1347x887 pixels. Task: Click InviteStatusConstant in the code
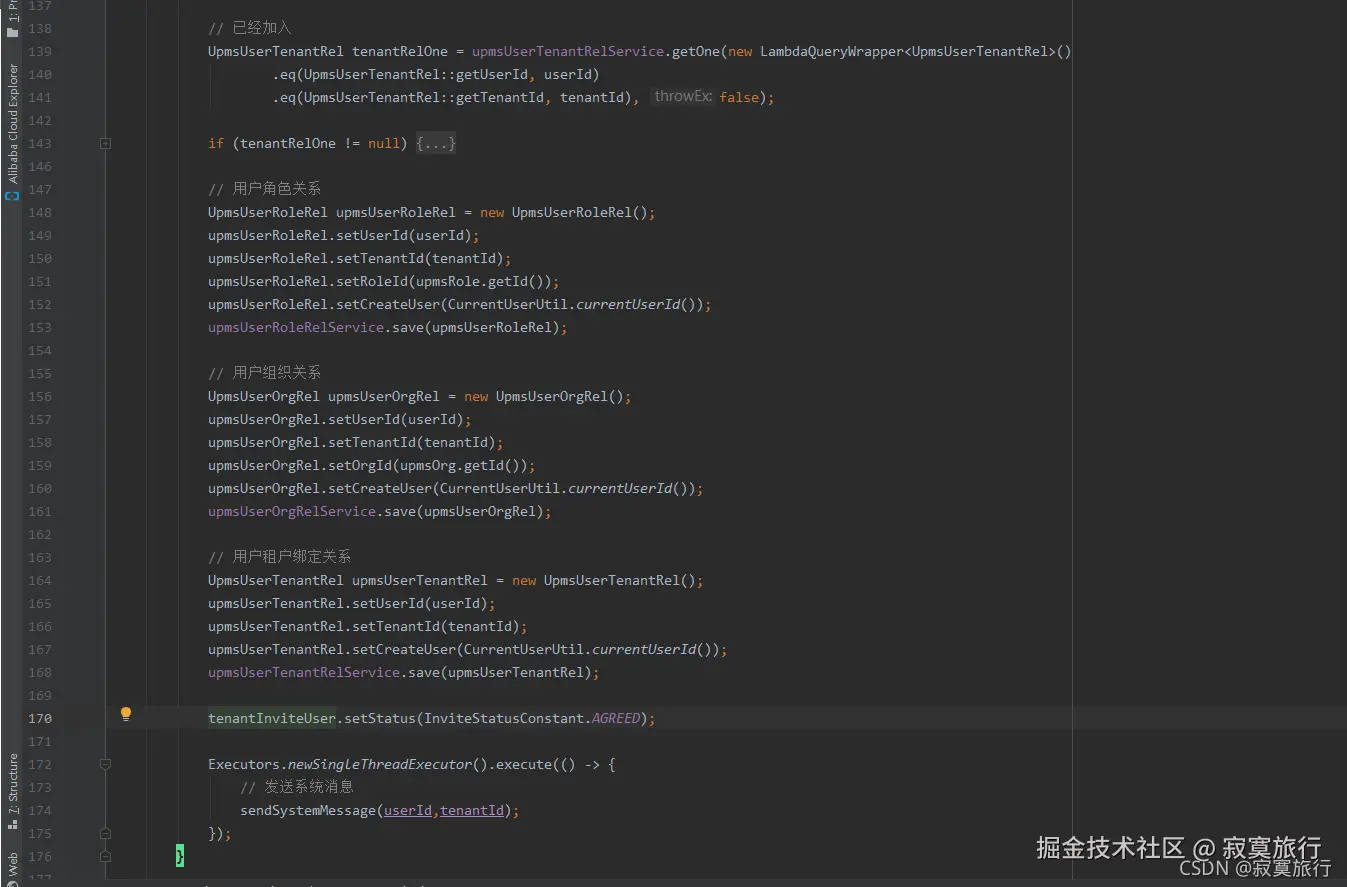tap(504, 718)
